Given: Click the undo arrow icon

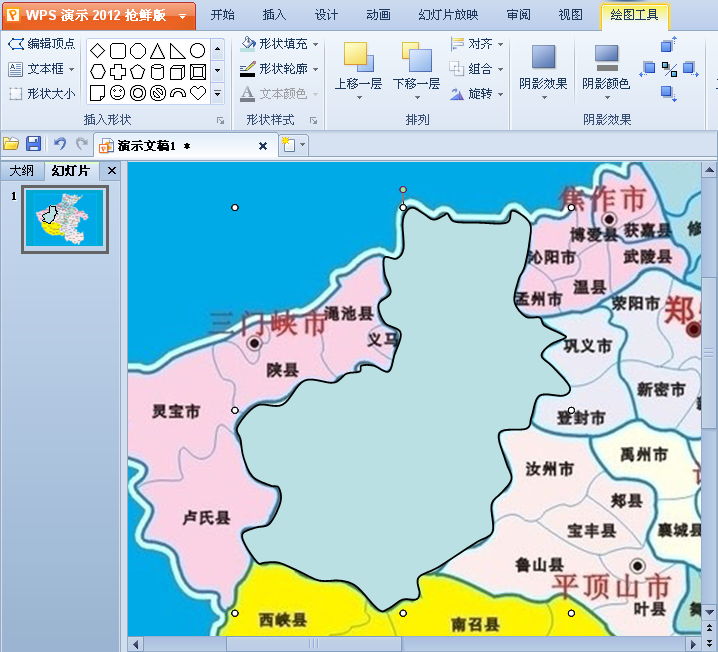Looking at the screenshot, I should 60,145.
